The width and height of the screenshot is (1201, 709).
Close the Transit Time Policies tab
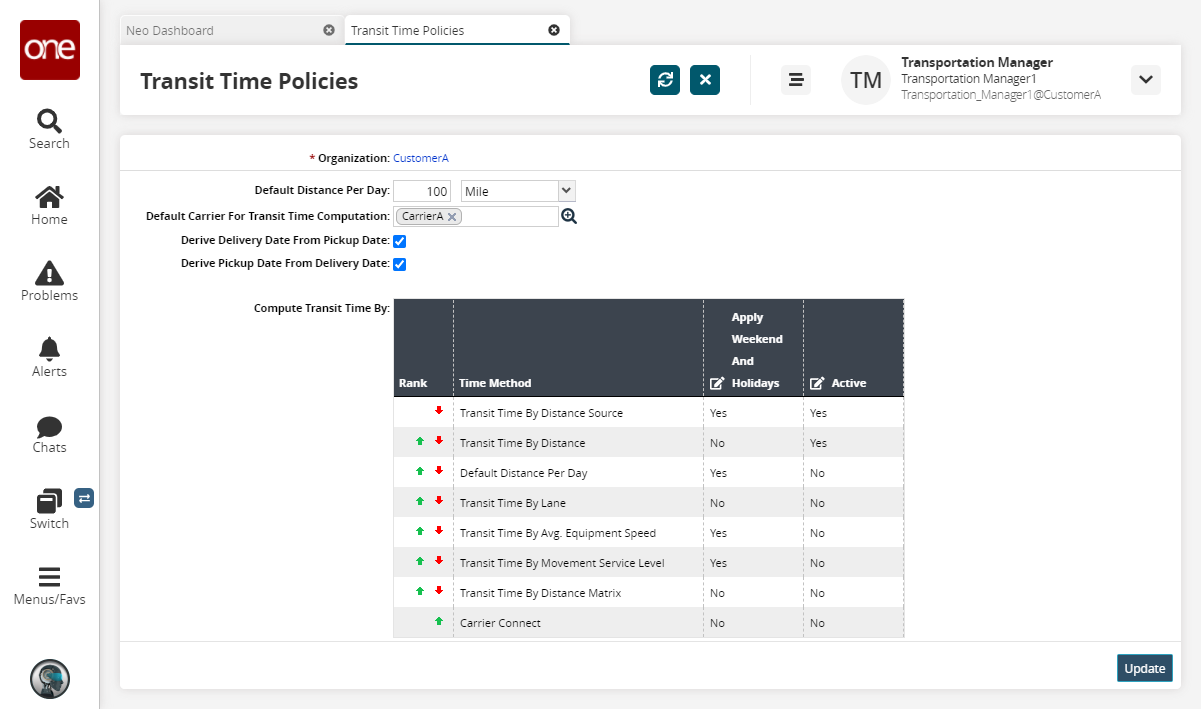(x=554, y=30)
